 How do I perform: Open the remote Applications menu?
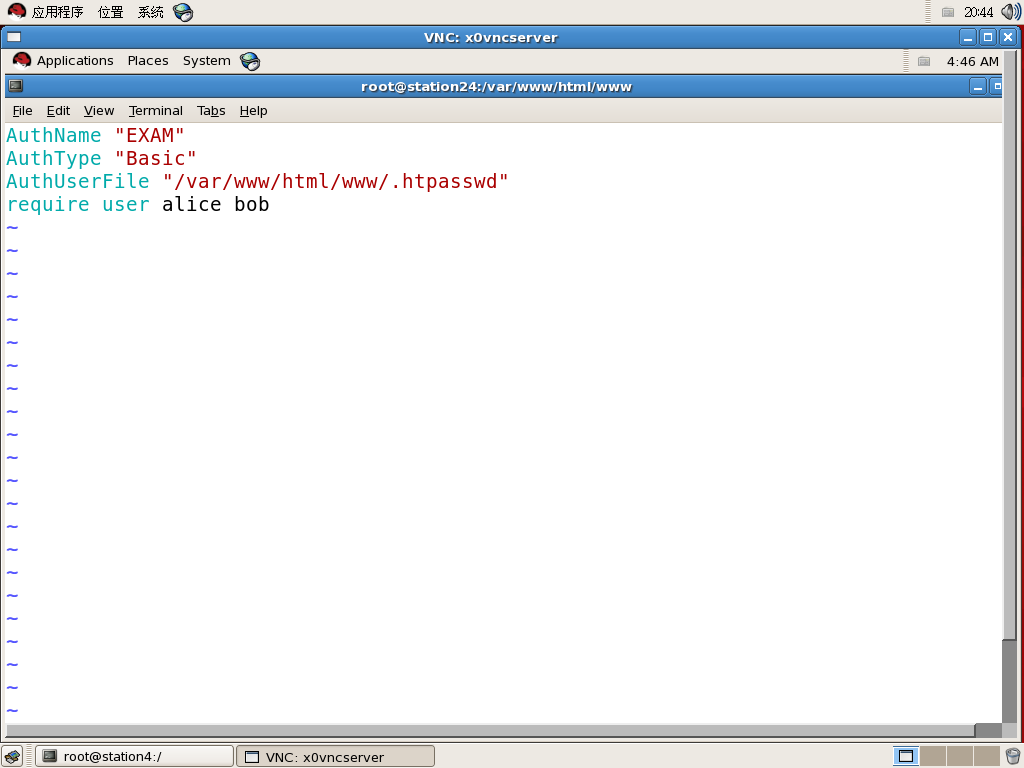coord(75,61)
